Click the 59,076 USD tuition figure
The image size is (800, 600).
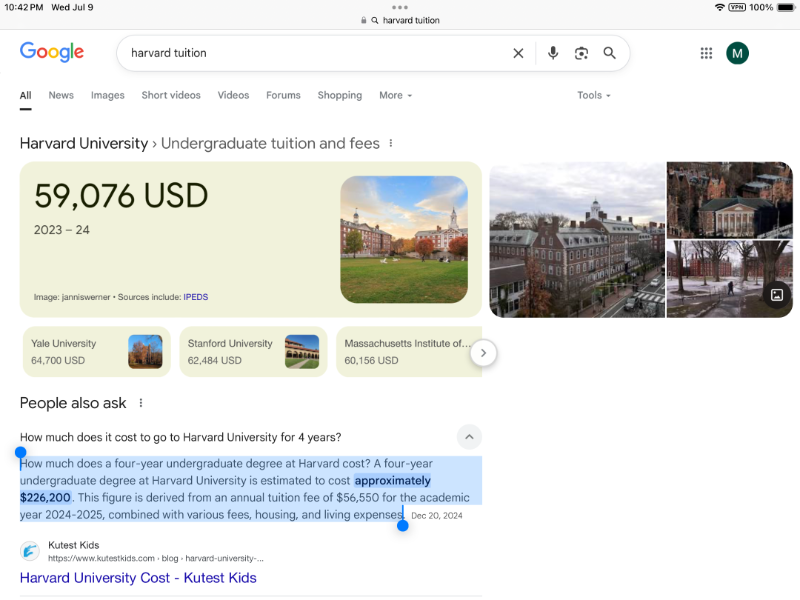tap(121, 195)
